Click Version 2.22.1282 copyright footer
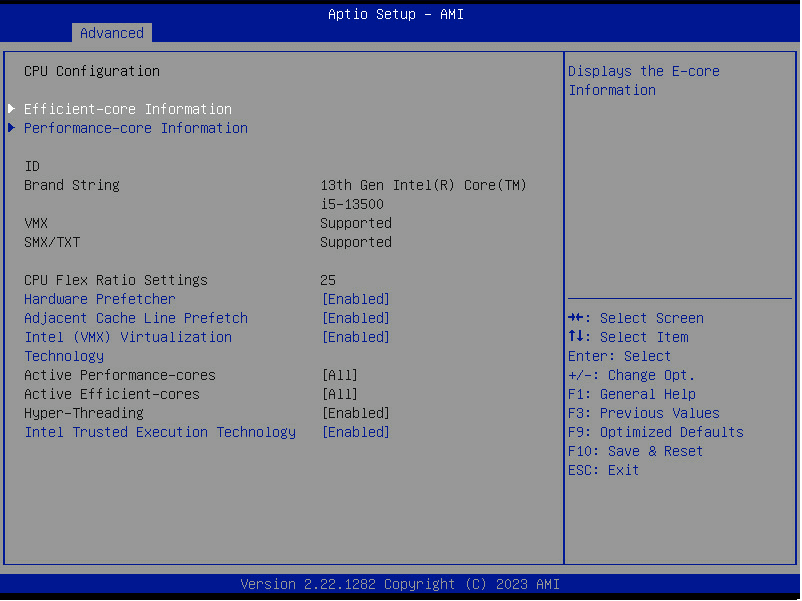This screenshot has height=601, width=802. (x=400, y=584)
